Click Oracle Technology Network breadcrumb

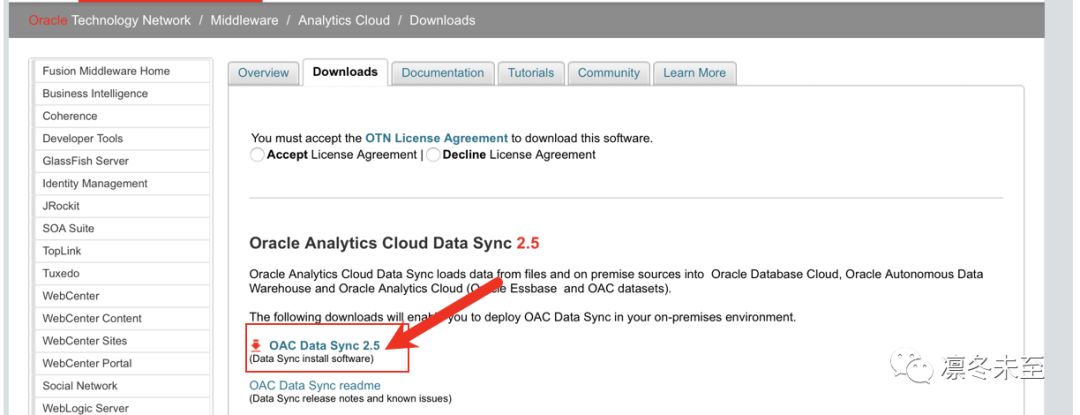(110, 21)
